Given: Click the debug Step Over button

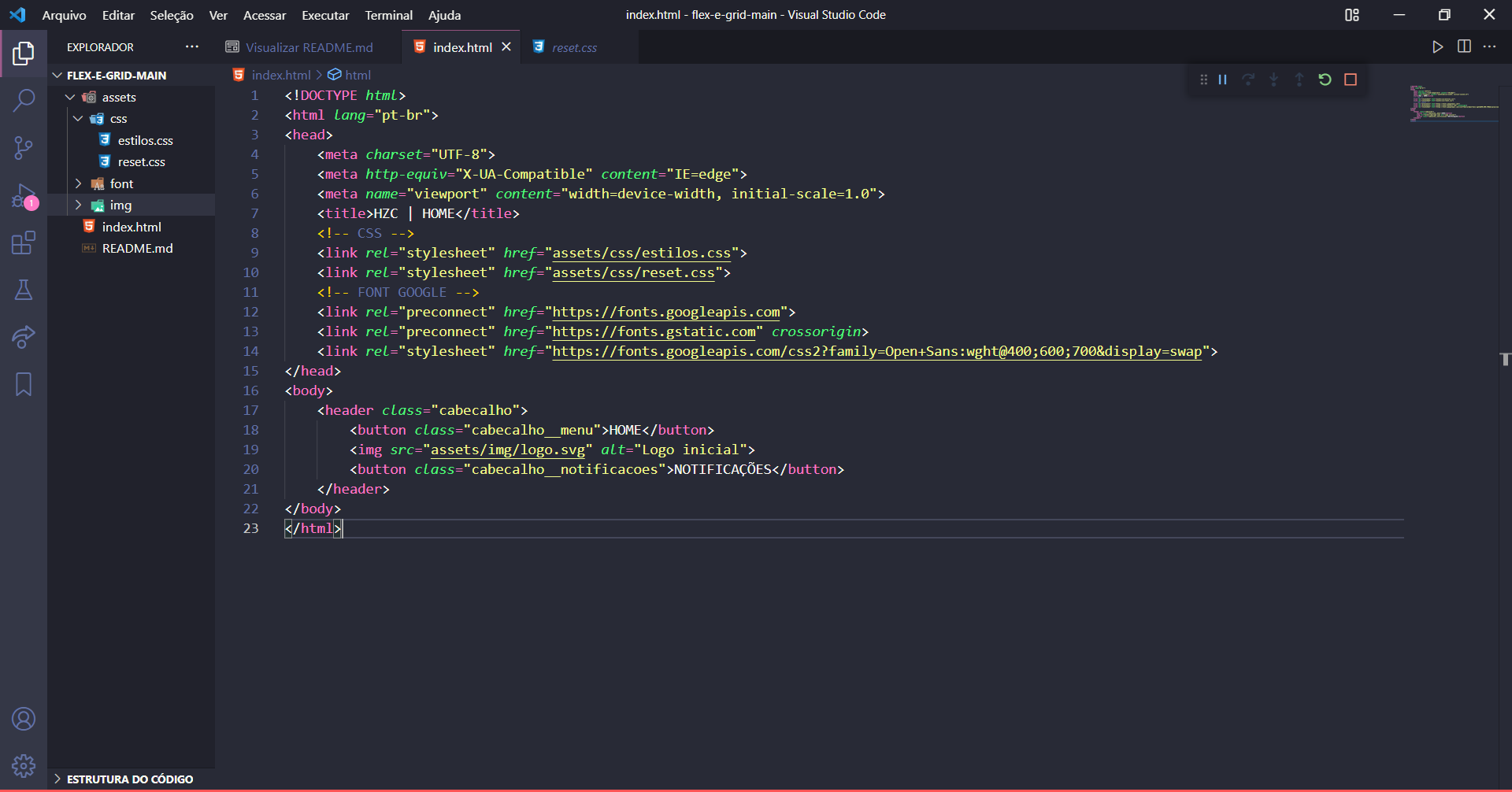Looking at the screenshot, I should coord(1248,80).
